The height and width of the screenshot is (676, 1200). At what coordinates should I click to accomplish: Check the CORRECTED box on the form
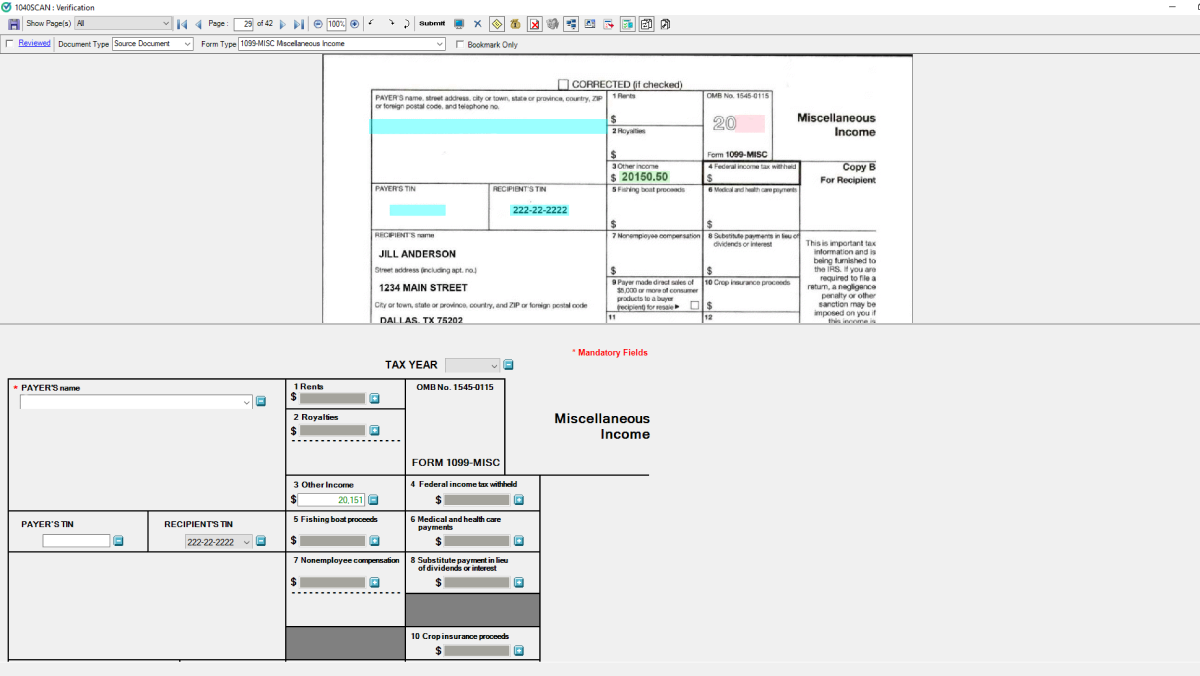pos(564,85)
